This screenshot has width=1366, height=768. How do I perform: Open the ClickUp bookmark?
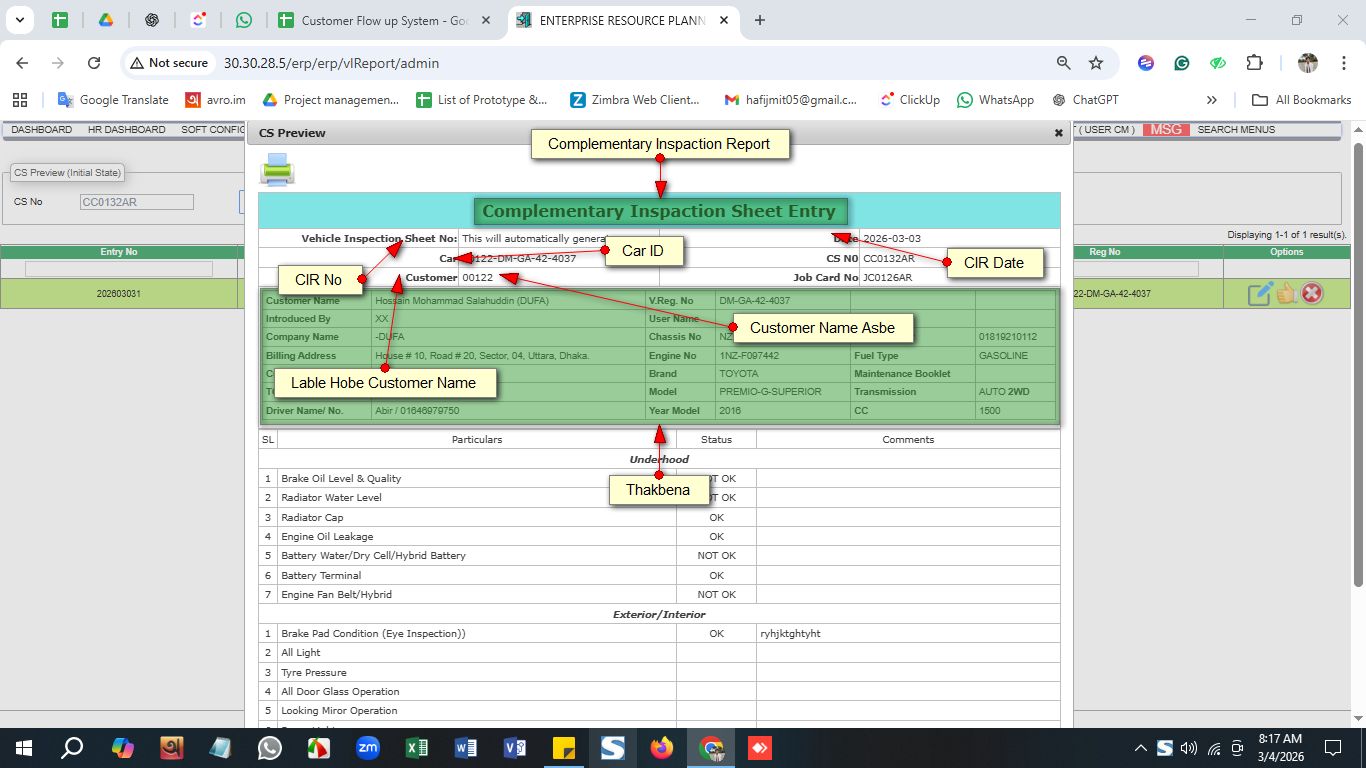[x=909, y=100]
